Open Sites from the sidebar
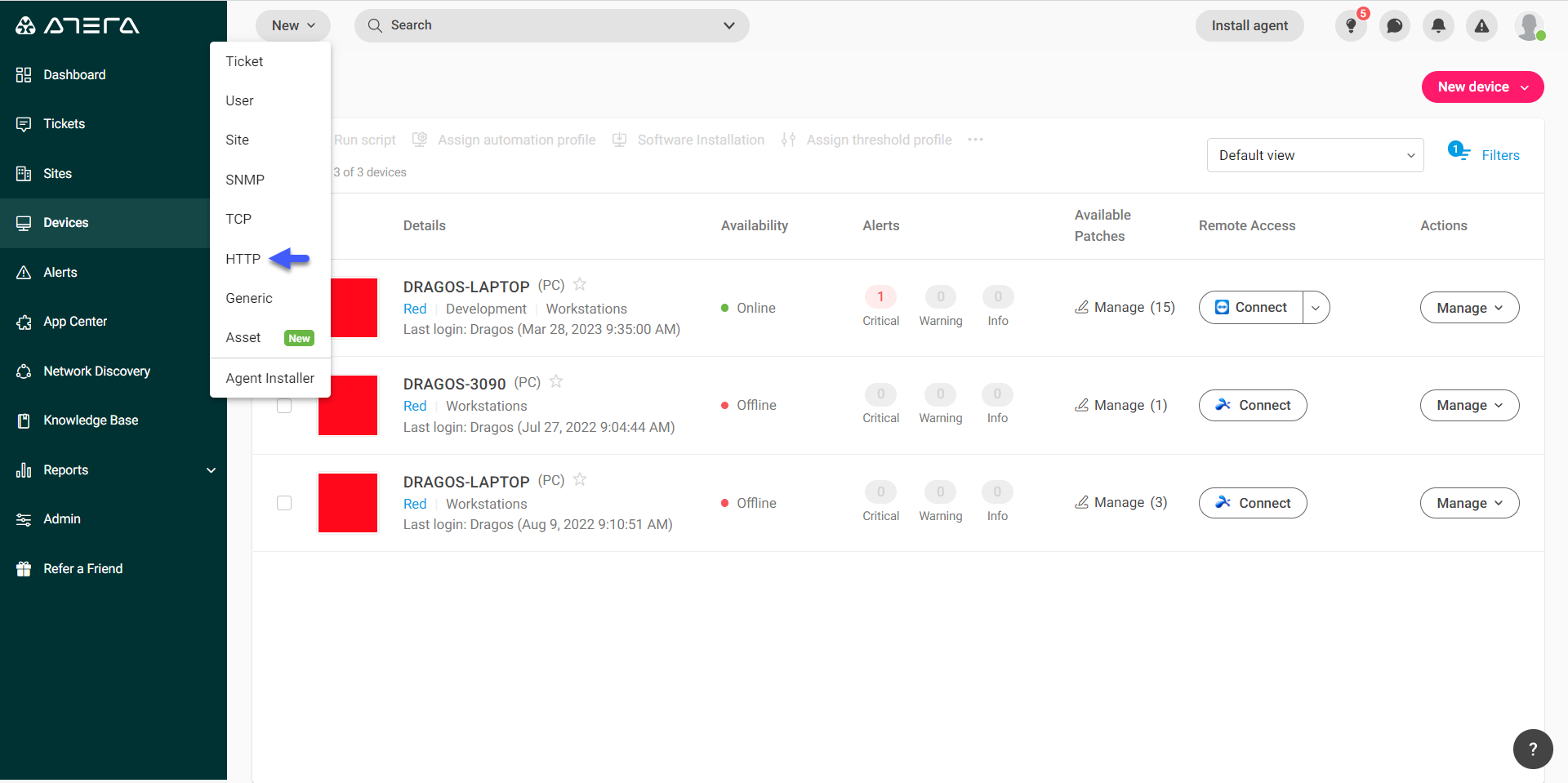 (x=57, y=173)
